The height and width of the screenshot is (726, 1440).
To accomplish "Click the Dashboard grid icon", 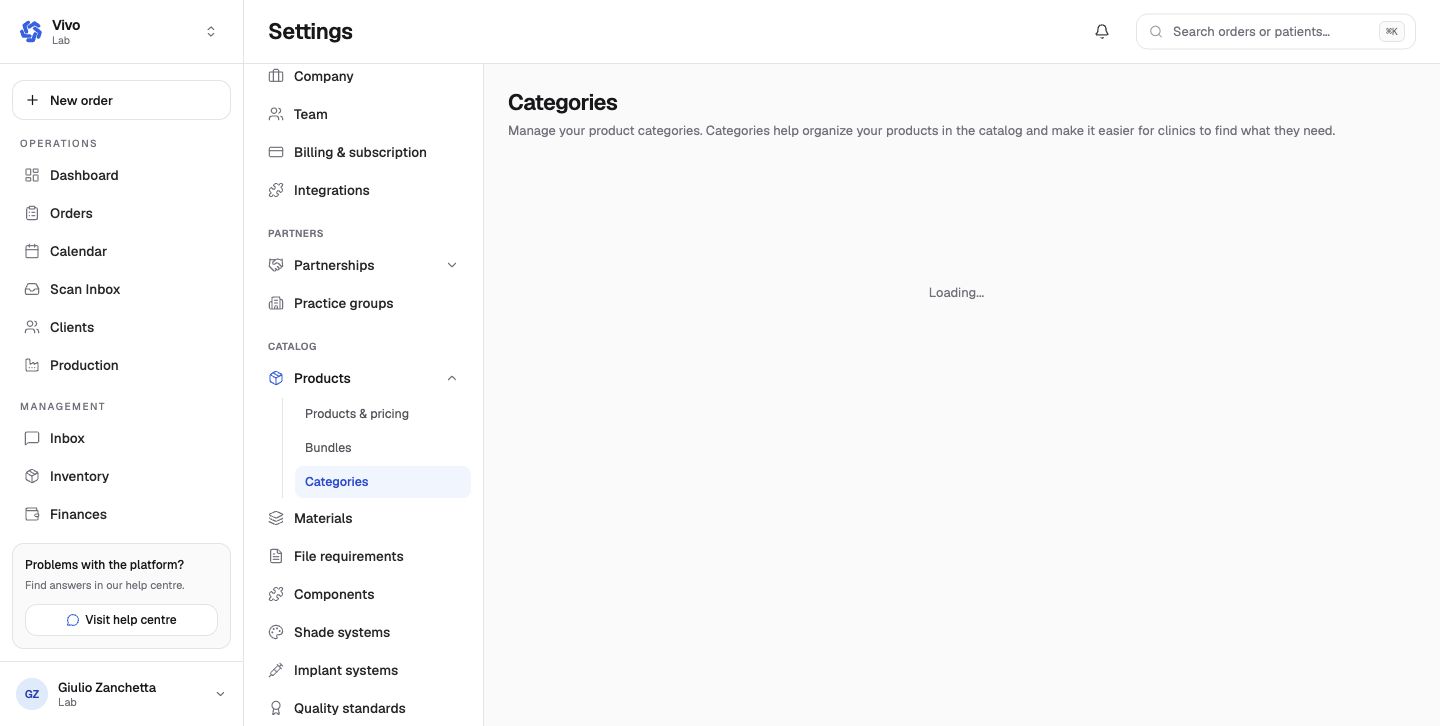I will click(x=32, y=175).
